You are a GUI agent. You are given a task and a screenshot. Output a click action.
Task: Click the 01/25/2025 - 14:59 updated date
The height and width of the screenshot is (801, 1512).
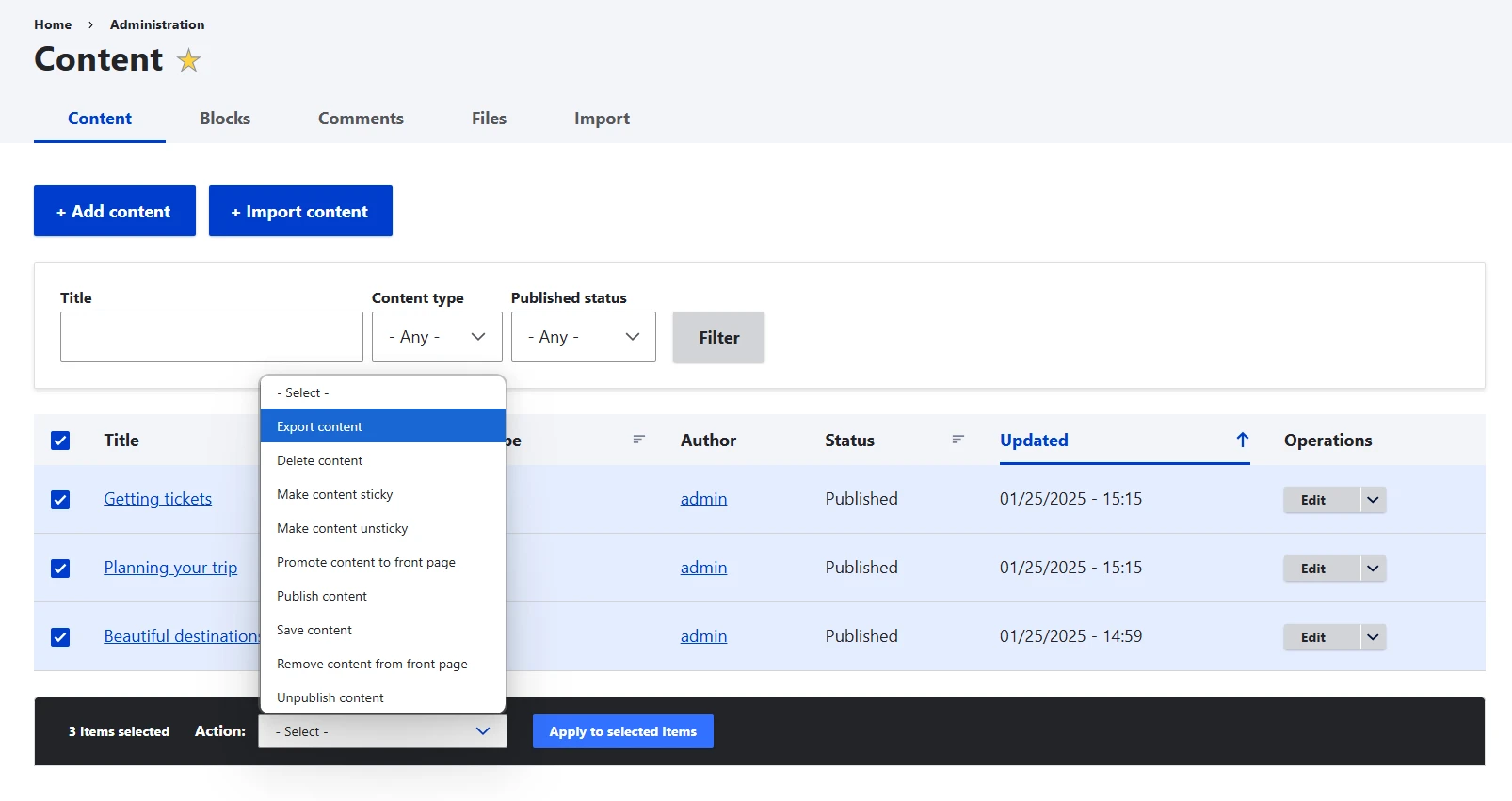[1070, 636]
